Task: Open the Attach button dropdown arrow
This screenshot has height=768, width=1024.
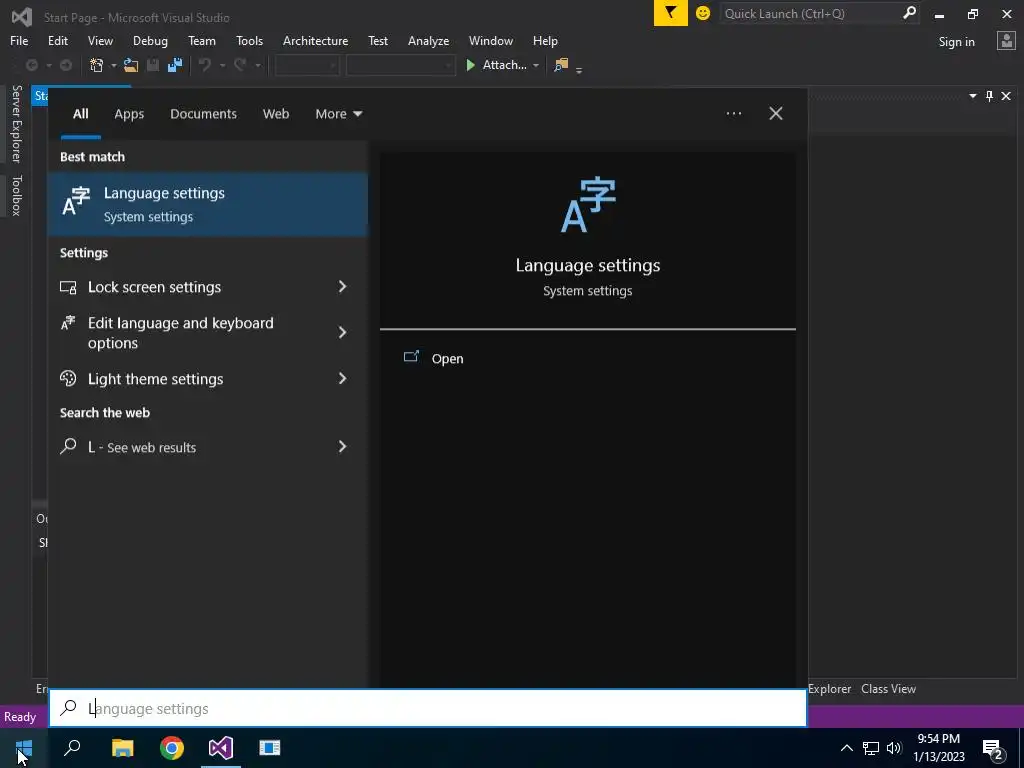Action: (536, 65)
